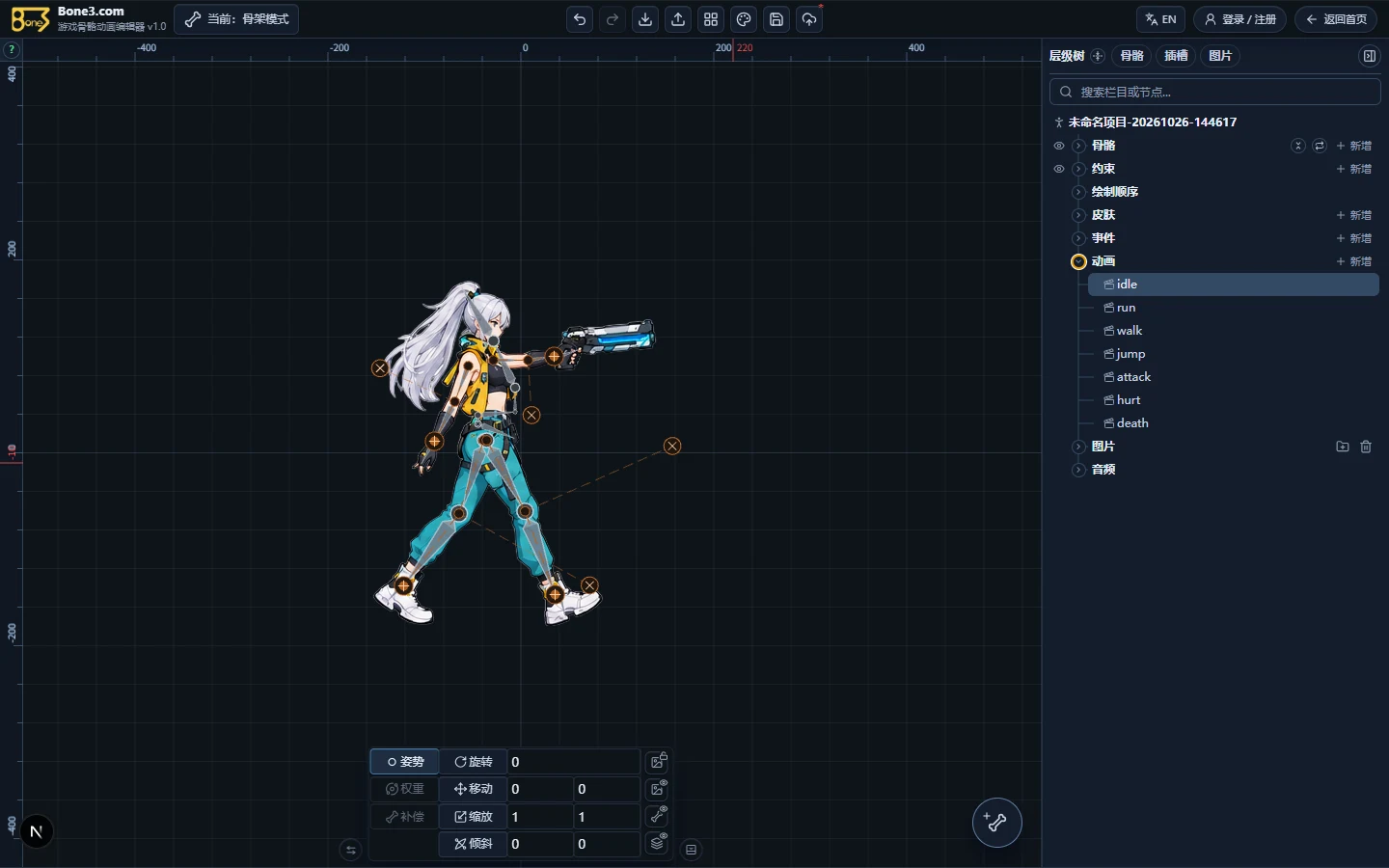
Task: Click the help question mark at ruler corner
Action: 12,50
